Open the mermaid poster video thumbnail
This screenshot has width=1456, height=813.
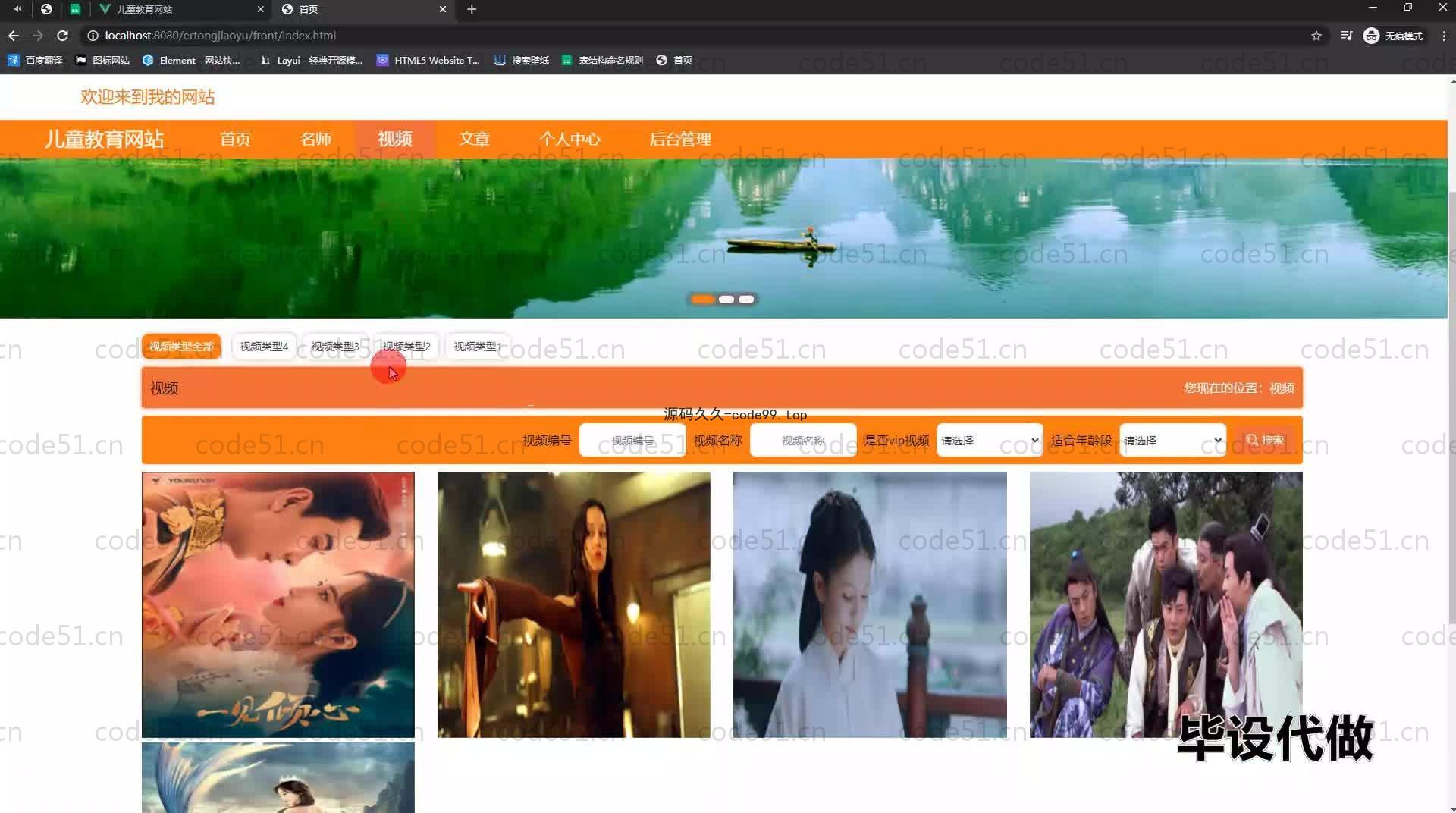tap(278, 777)
